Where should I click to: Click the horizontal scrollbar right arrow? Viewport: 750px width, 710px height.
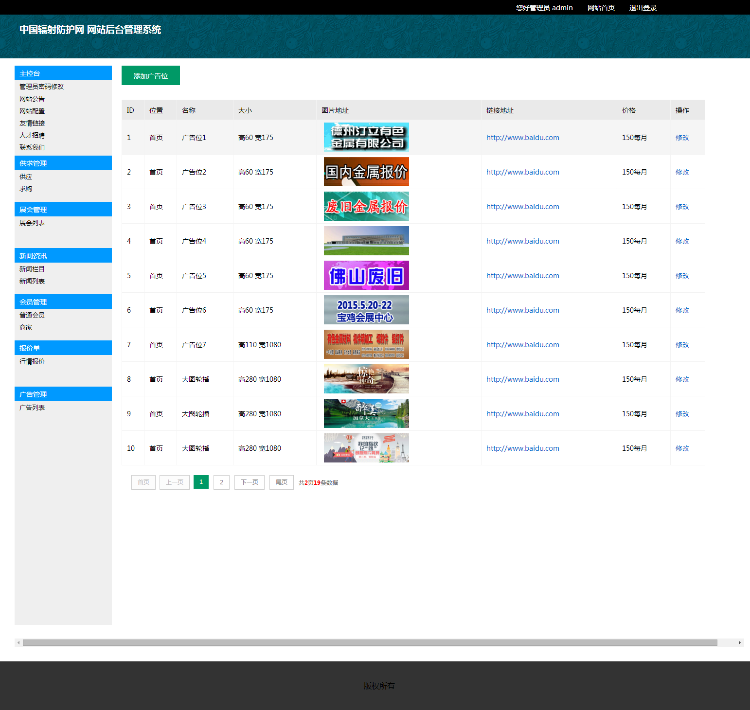[740, 642]
